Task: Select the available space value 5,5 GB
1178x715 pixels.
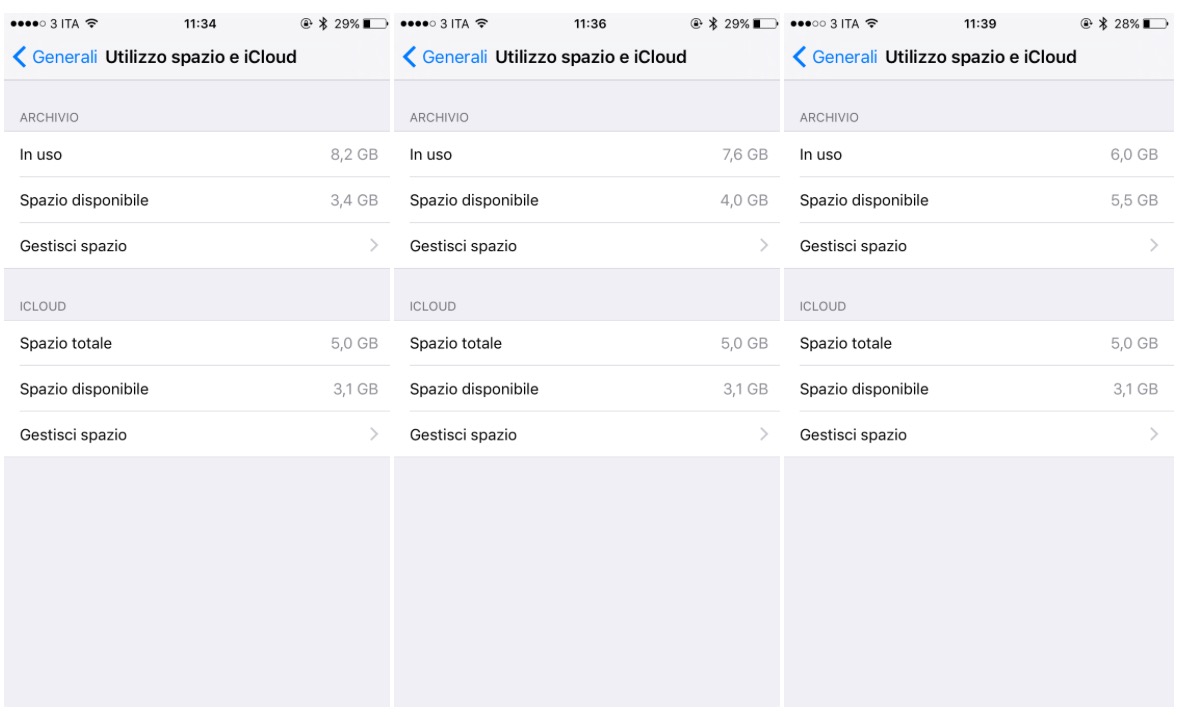Action: [1134, 201]
